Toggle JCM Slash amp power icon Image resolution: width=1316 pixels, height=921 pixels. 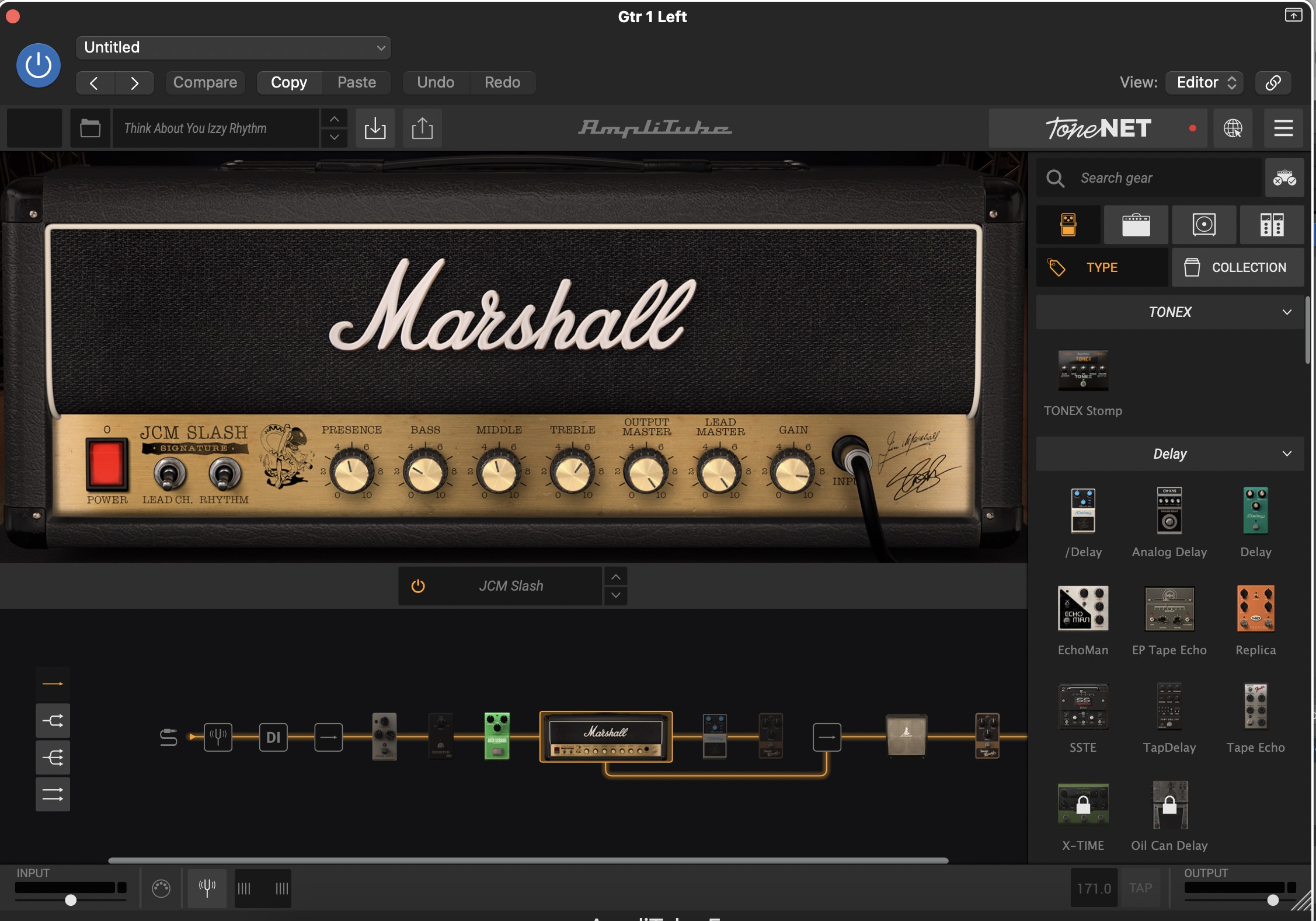[x=418, y=586]
